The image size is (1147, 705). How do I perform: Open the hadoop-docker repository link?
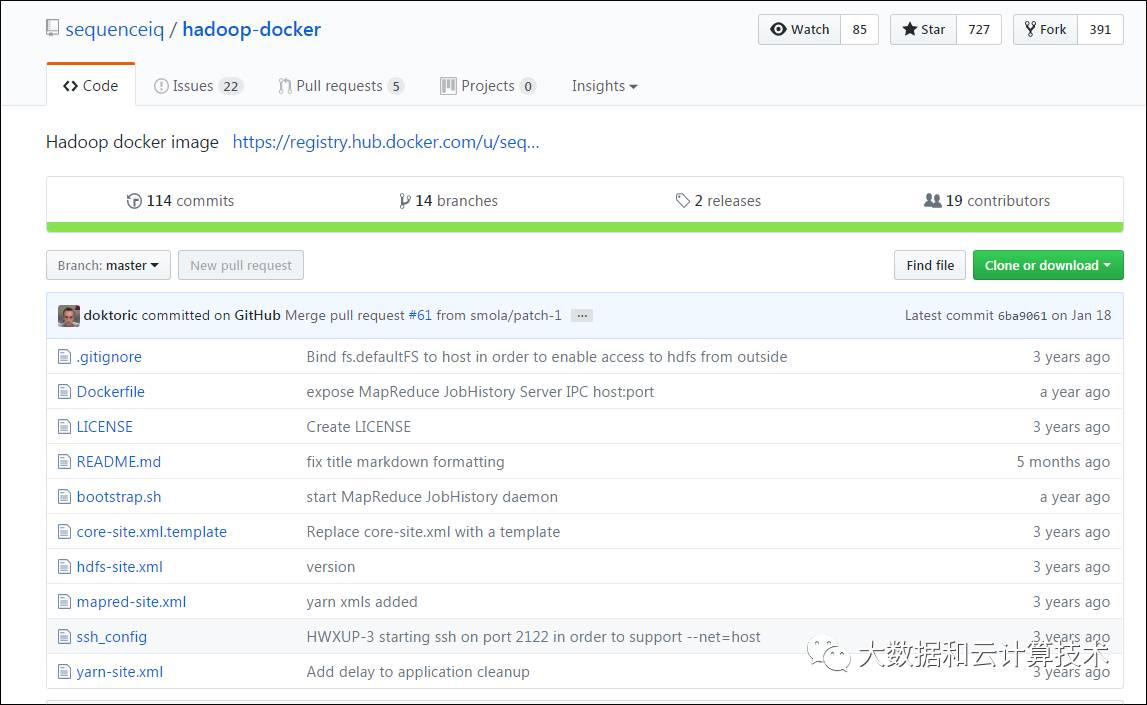tap(252, 29)
